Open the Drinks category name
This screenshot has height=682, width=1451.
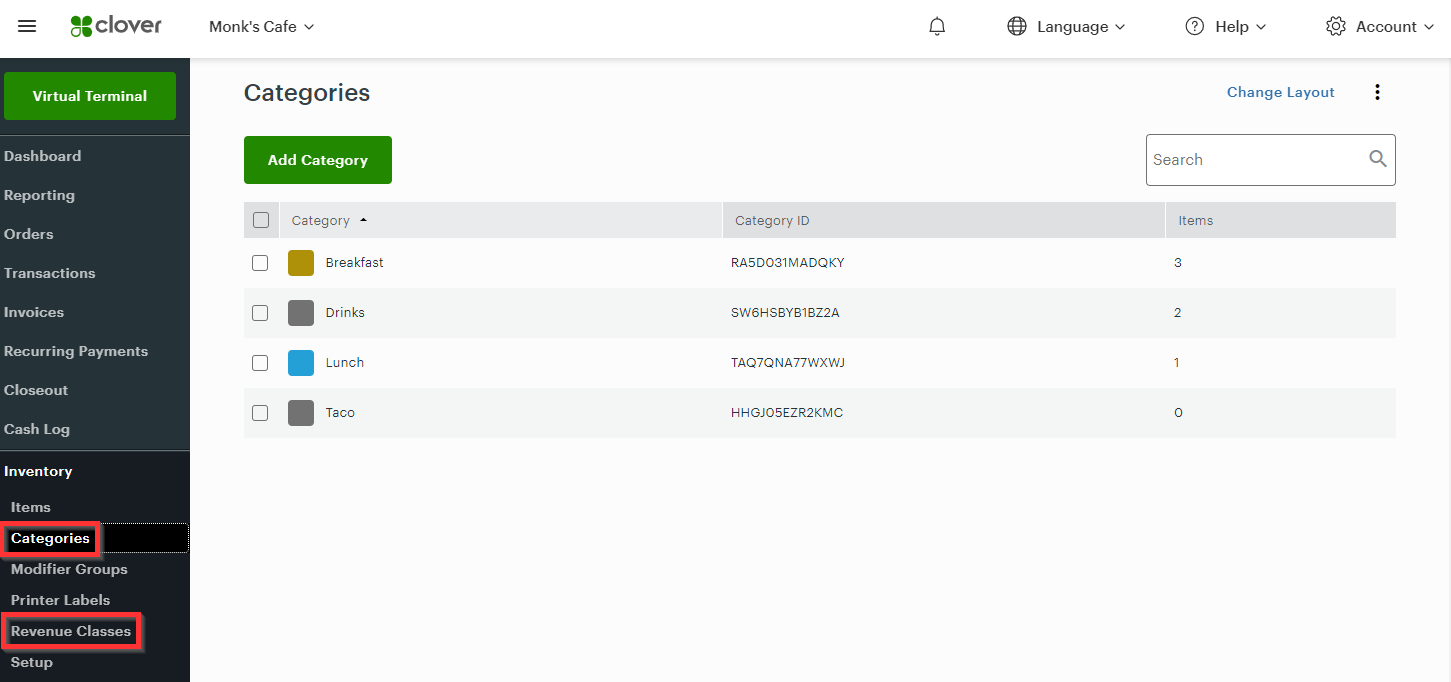345,313
